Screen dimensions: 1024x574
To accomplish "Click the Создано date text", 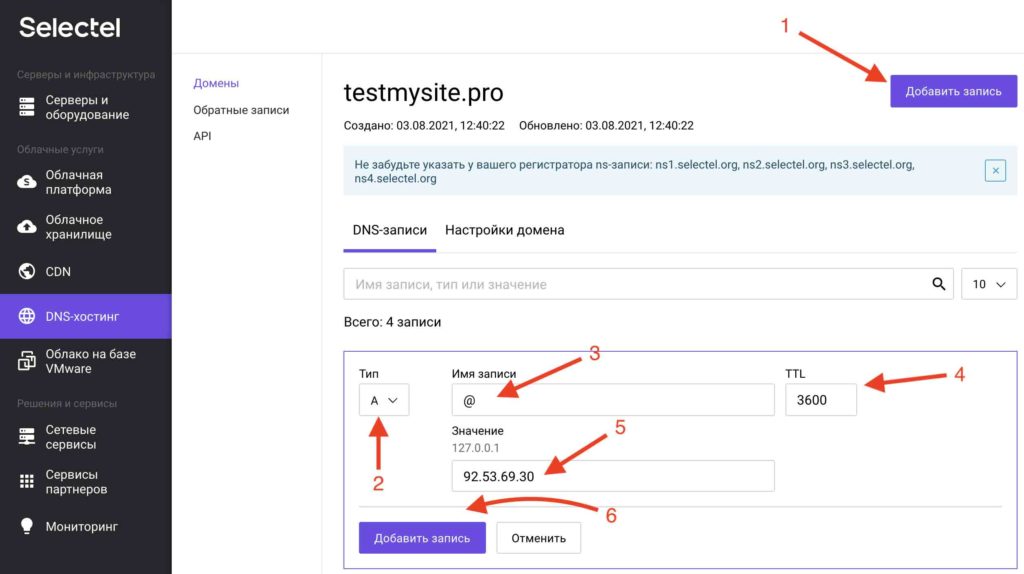I will (x=424, y=125).
